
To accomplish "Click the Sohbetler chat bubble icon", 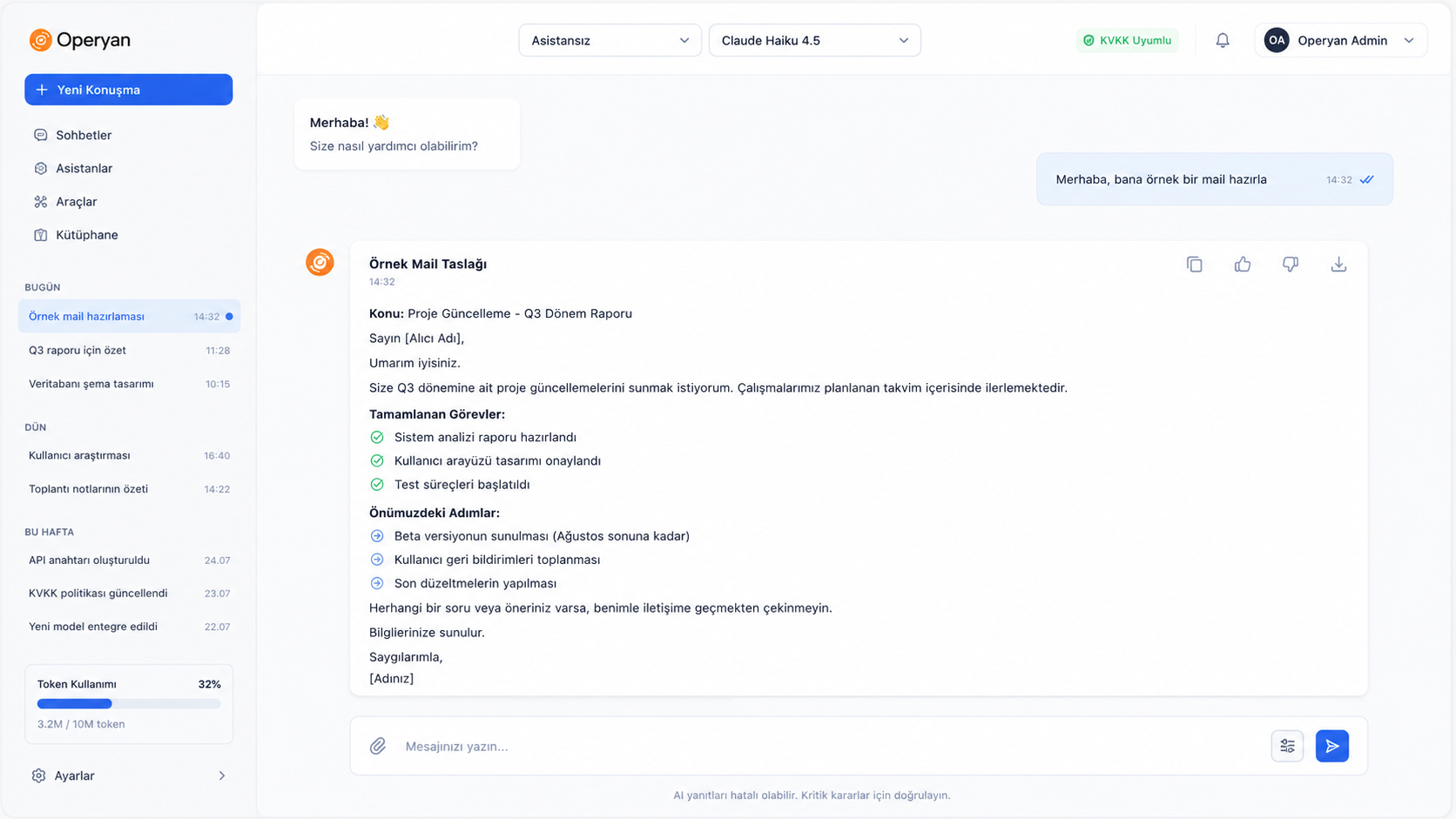I will [x=40, y=135].
